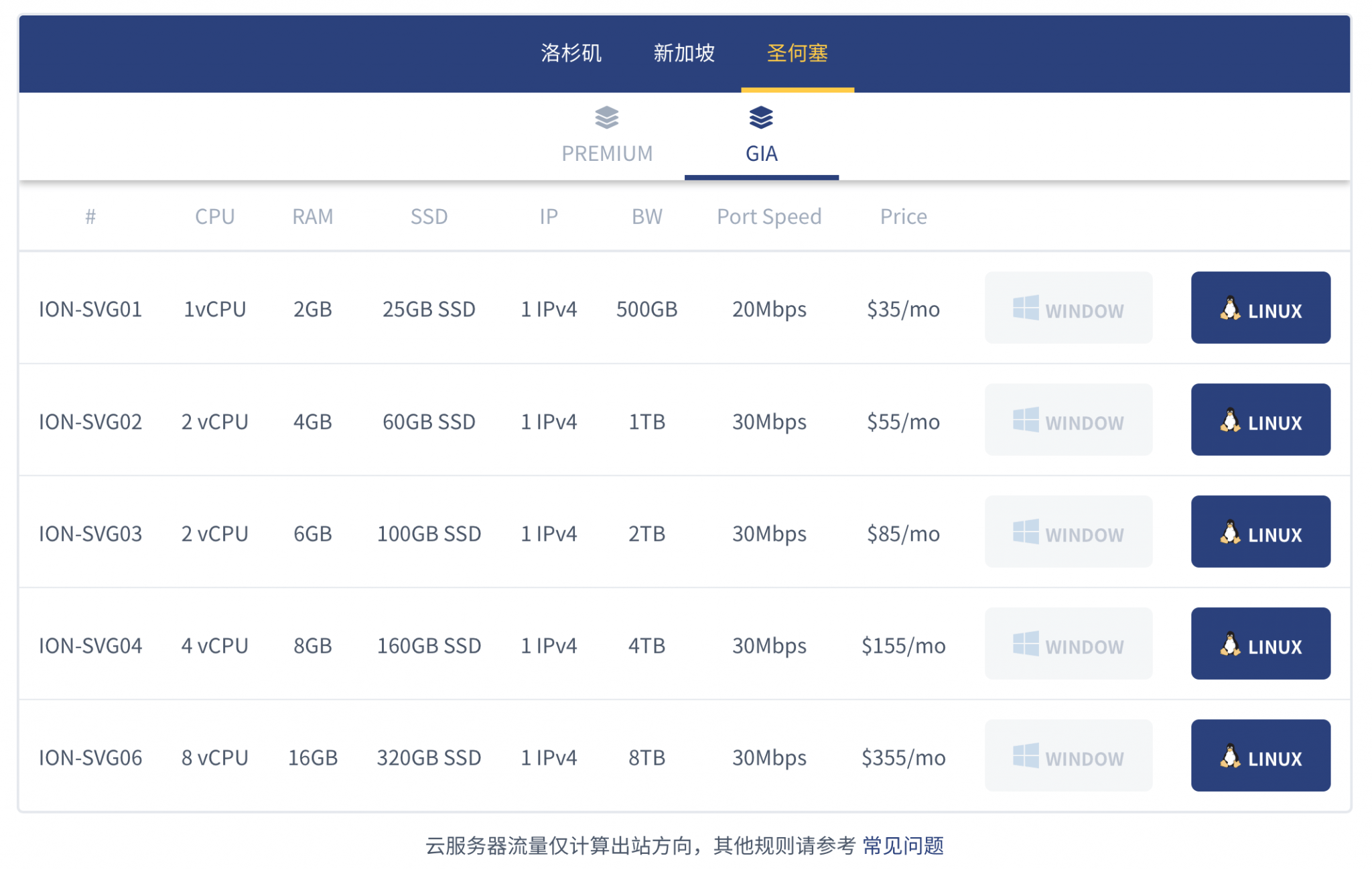Click the PREMIUM layers icon
The width and height of the screenshot is (1372, 870).
click(x=606, y=117)
